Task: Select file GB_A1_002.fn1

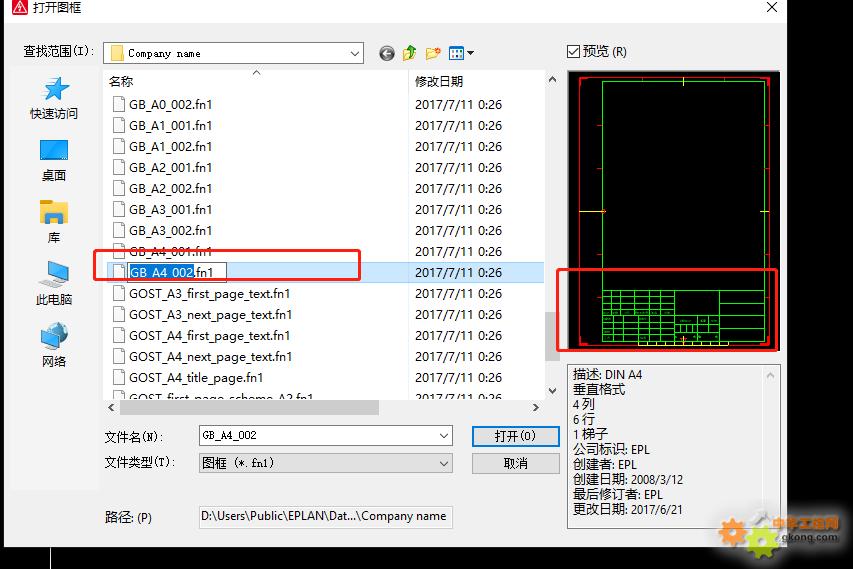Action: click(x=170, y=147)
